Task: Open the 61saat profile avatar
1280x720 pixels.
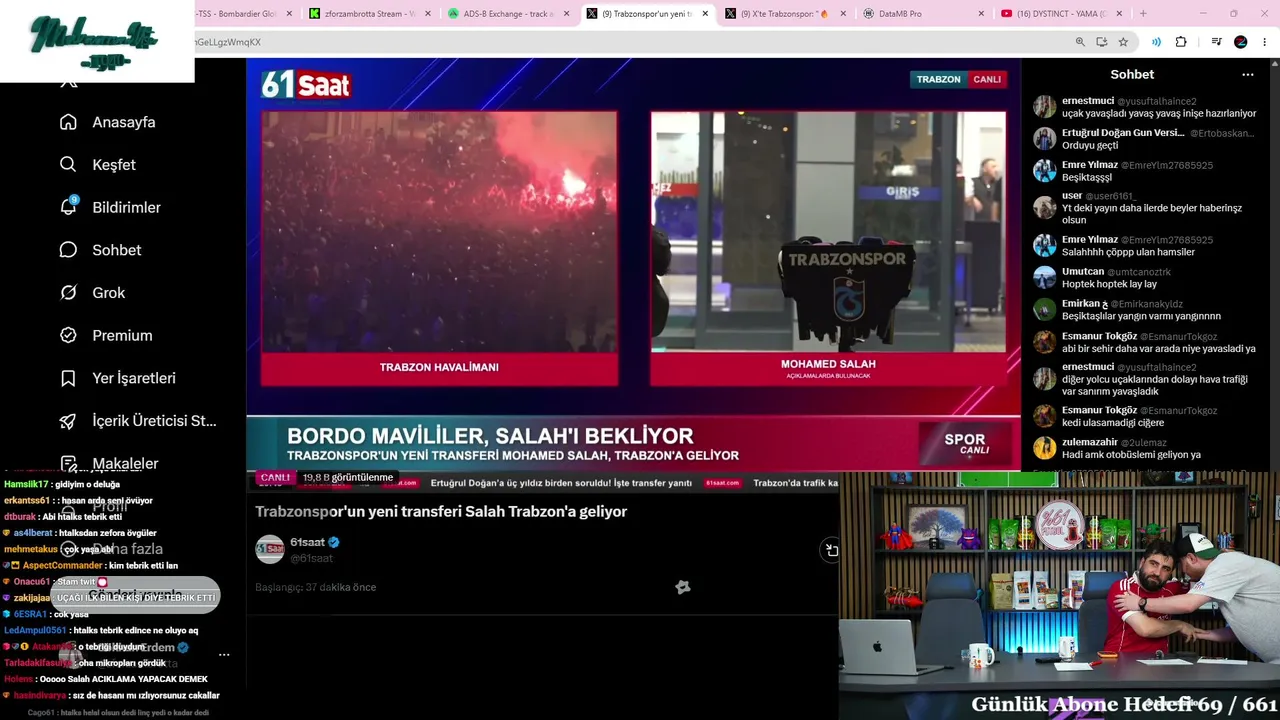Action: [270, 550]
